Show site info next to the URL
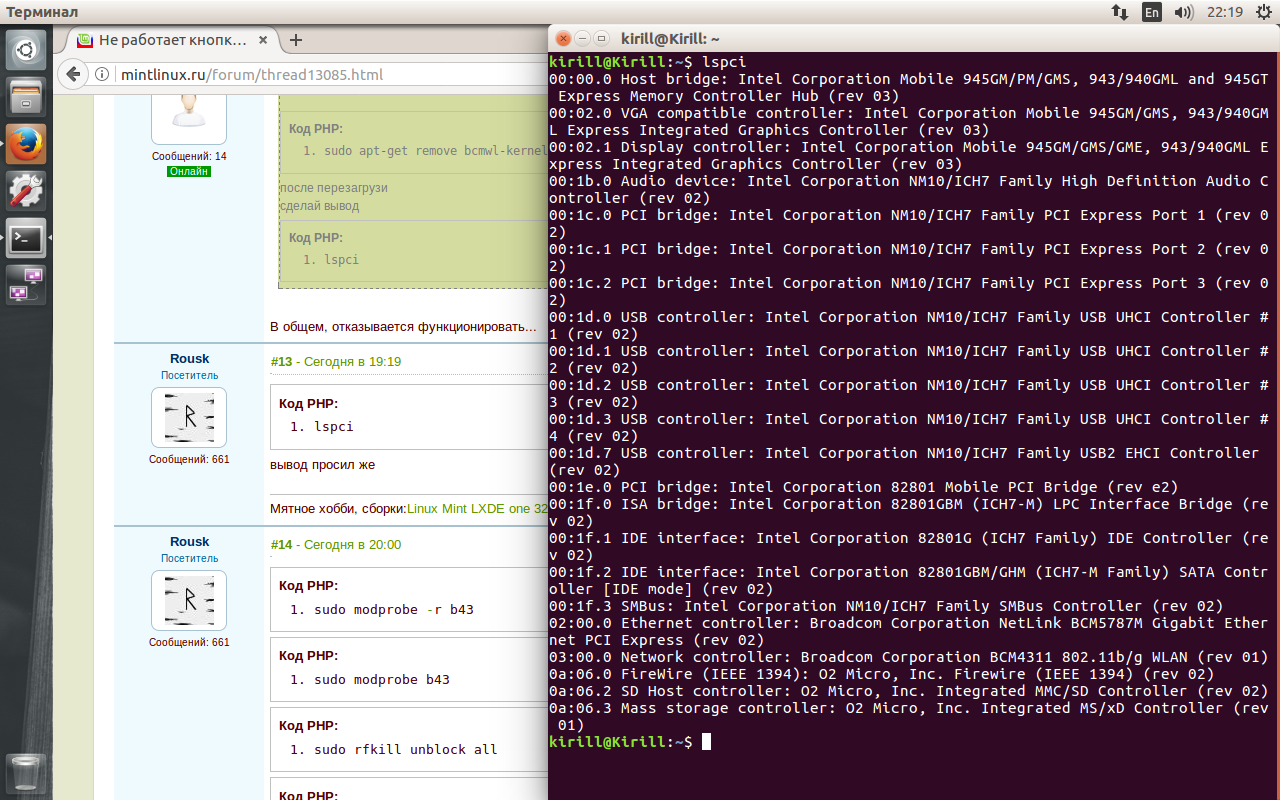The image size is (1280, 800). click(103, 75)
